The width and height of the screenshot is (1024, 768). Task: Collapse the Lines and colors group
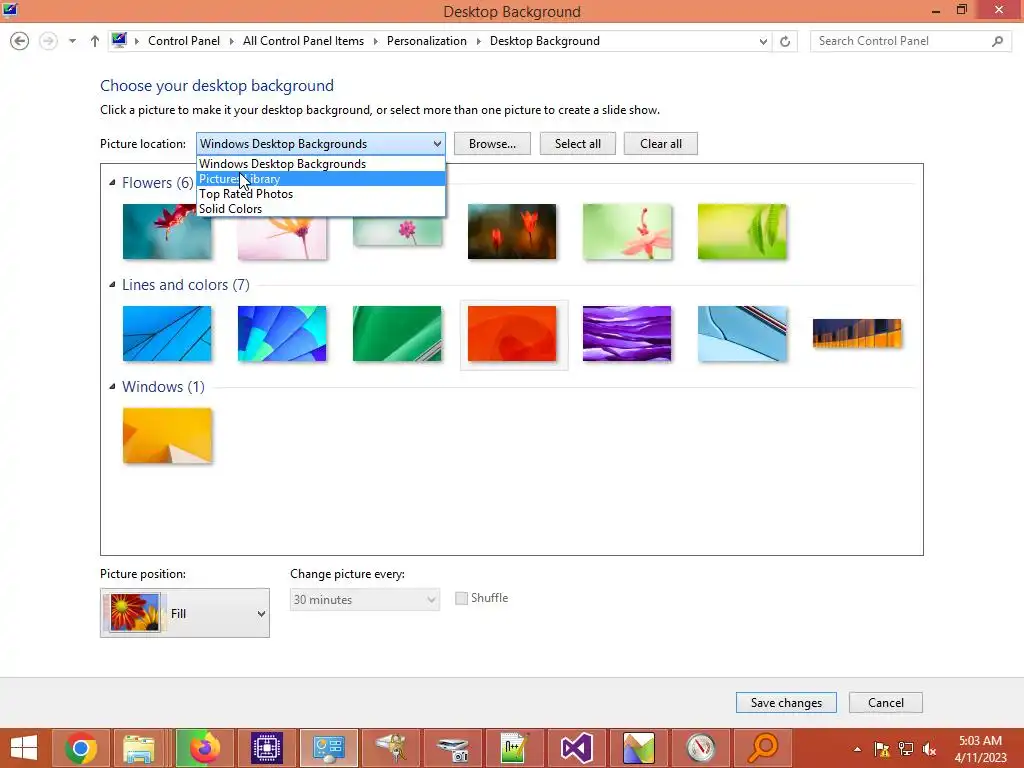tap(112, 285)
